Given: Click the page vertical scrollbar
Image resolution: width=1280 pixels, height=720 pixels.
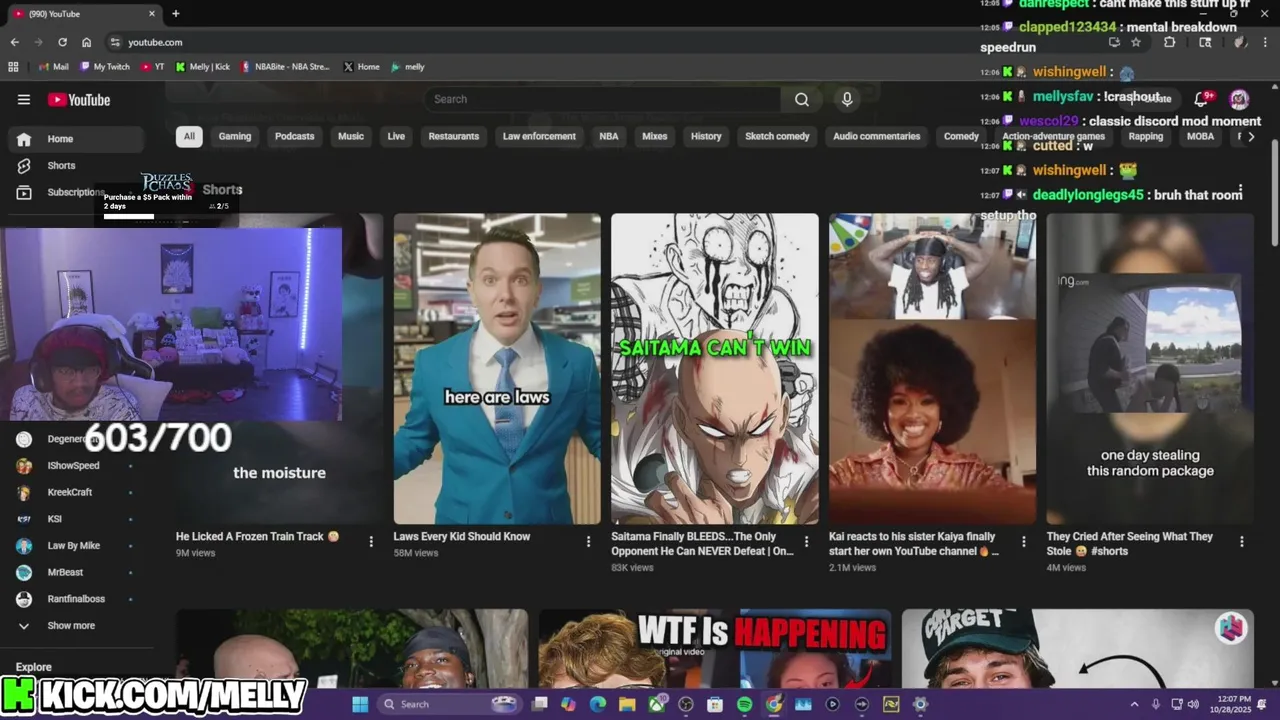Looking at the screenshot, I should pyautogui.click(x=1274, y=190).
